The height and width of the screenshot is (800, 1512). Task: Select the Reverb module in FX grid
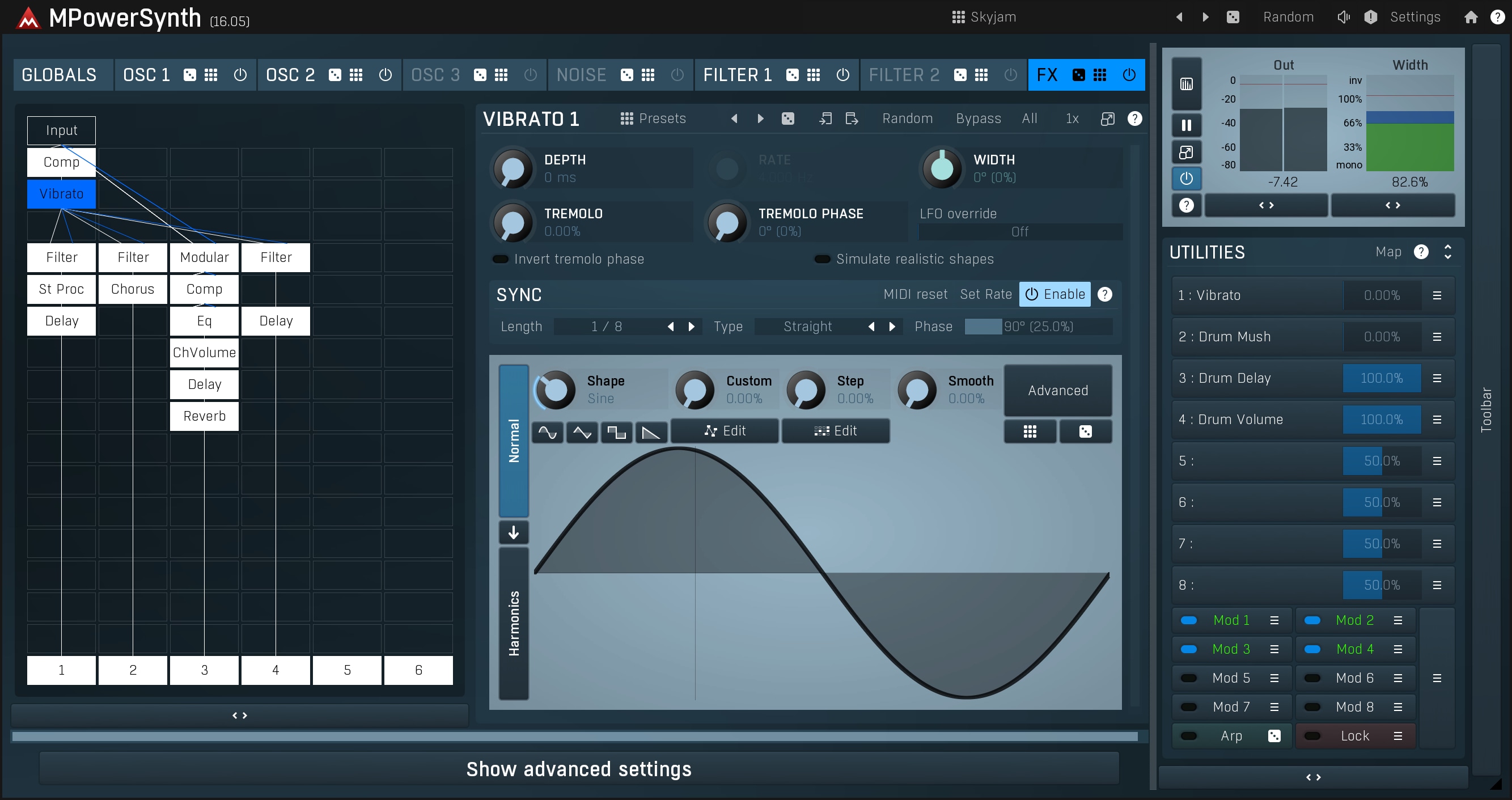pyautogui.click(x=204, y=416)
